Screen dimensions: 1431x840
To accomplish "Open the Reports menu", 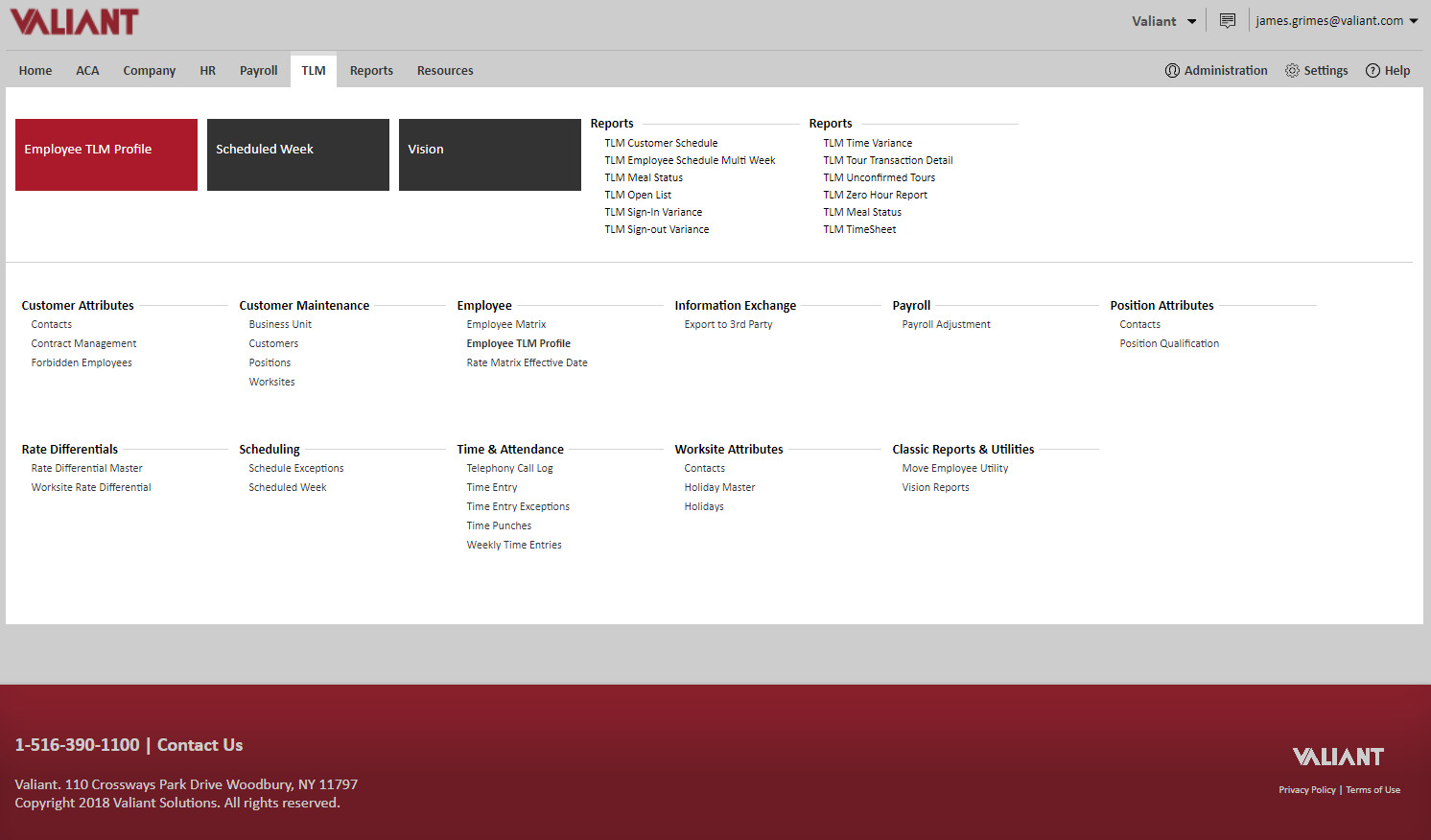I will coord(371,70).
